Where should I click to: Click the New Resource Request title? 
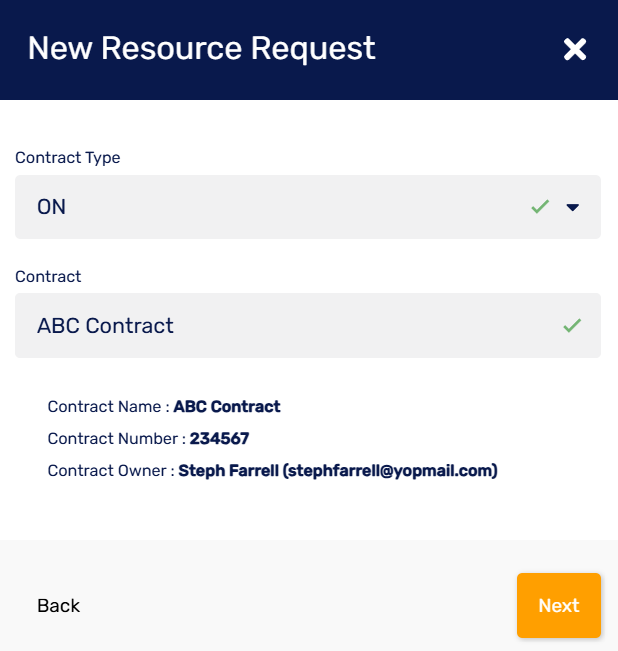pos(201,48)
